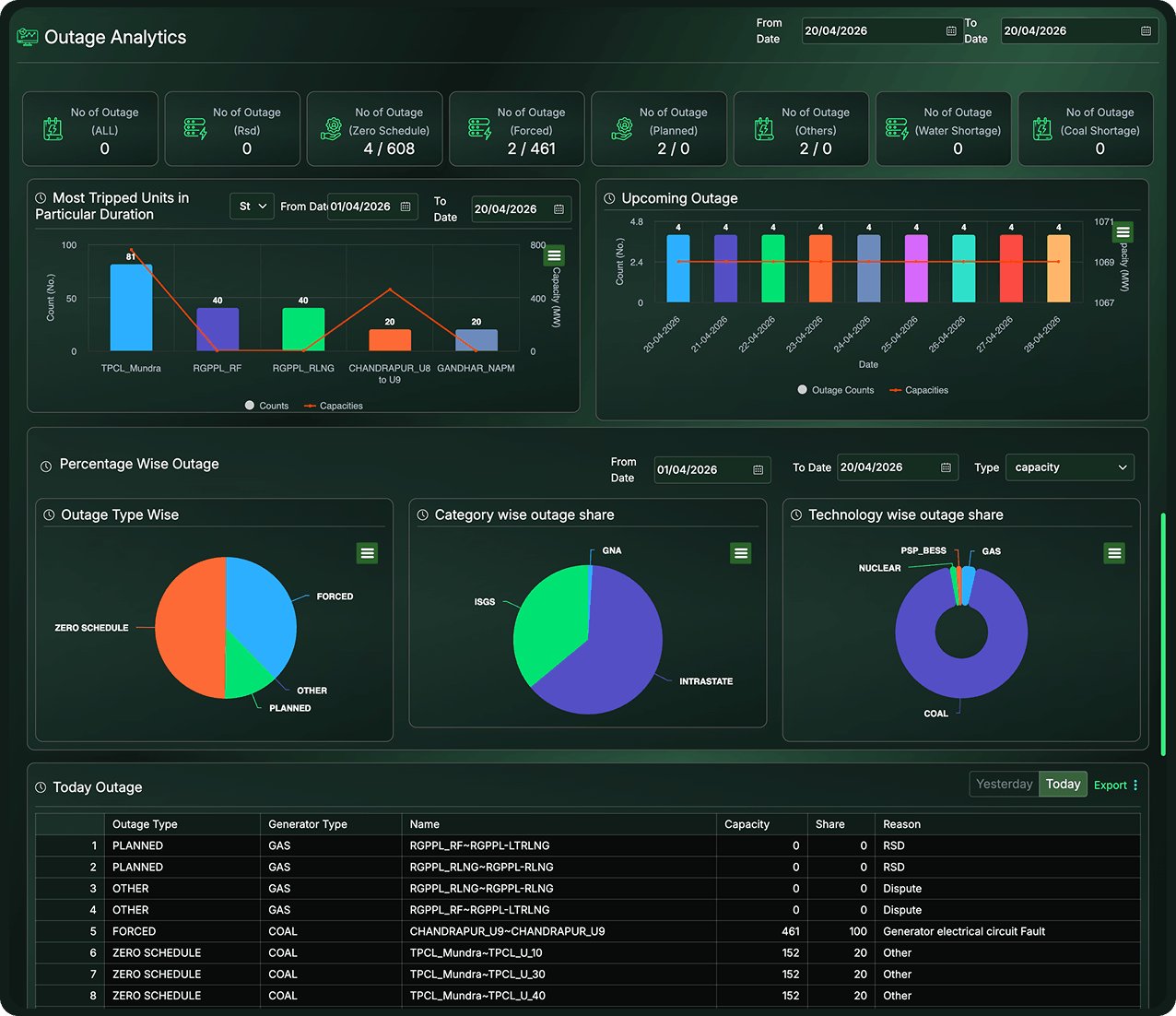Toggle Outage Counts legend in Upcoming Outage
The height and width of the screenshot is (1016, 1176).
coord(835,390)
